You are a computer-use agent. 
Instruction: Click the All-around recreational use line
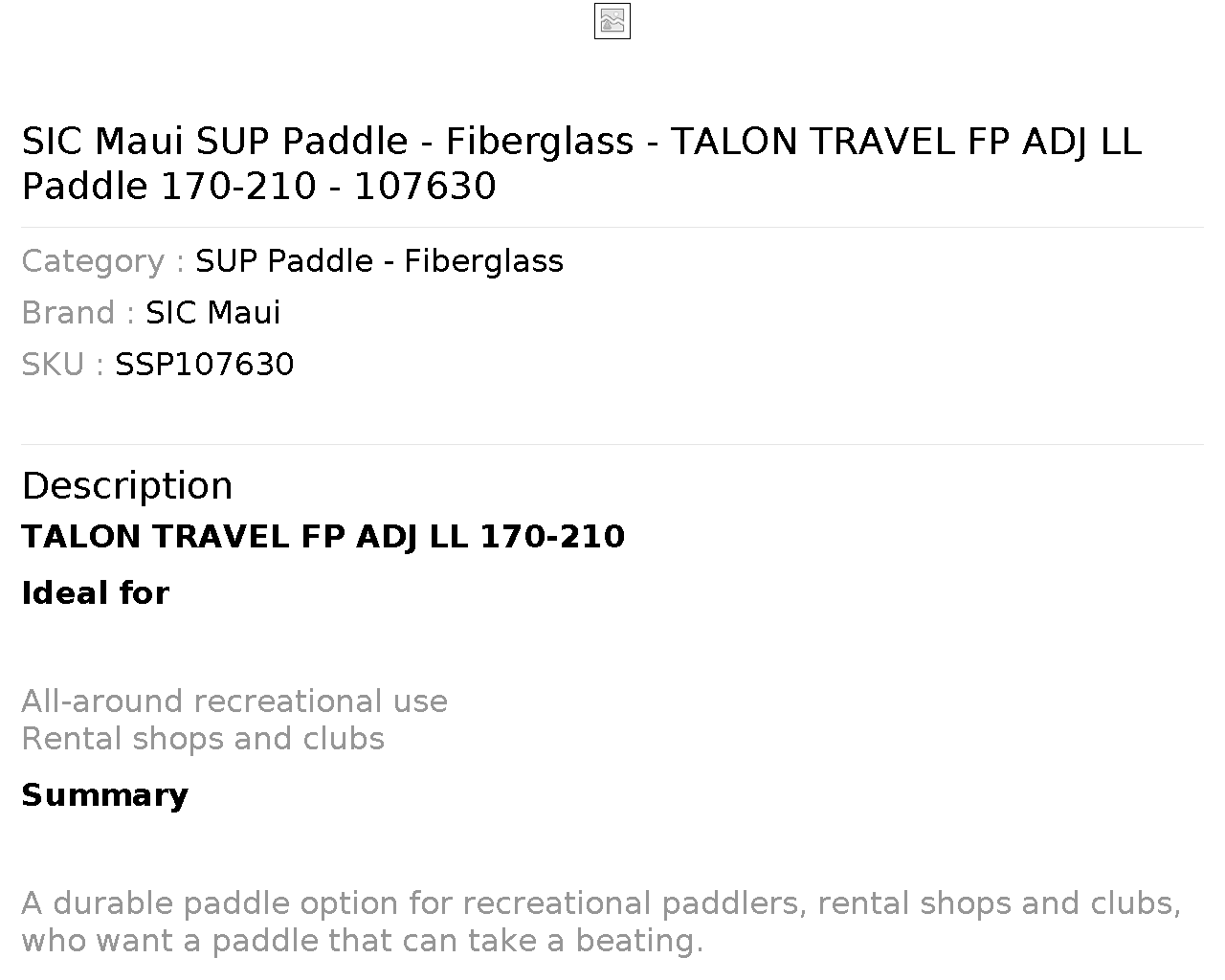234,702
